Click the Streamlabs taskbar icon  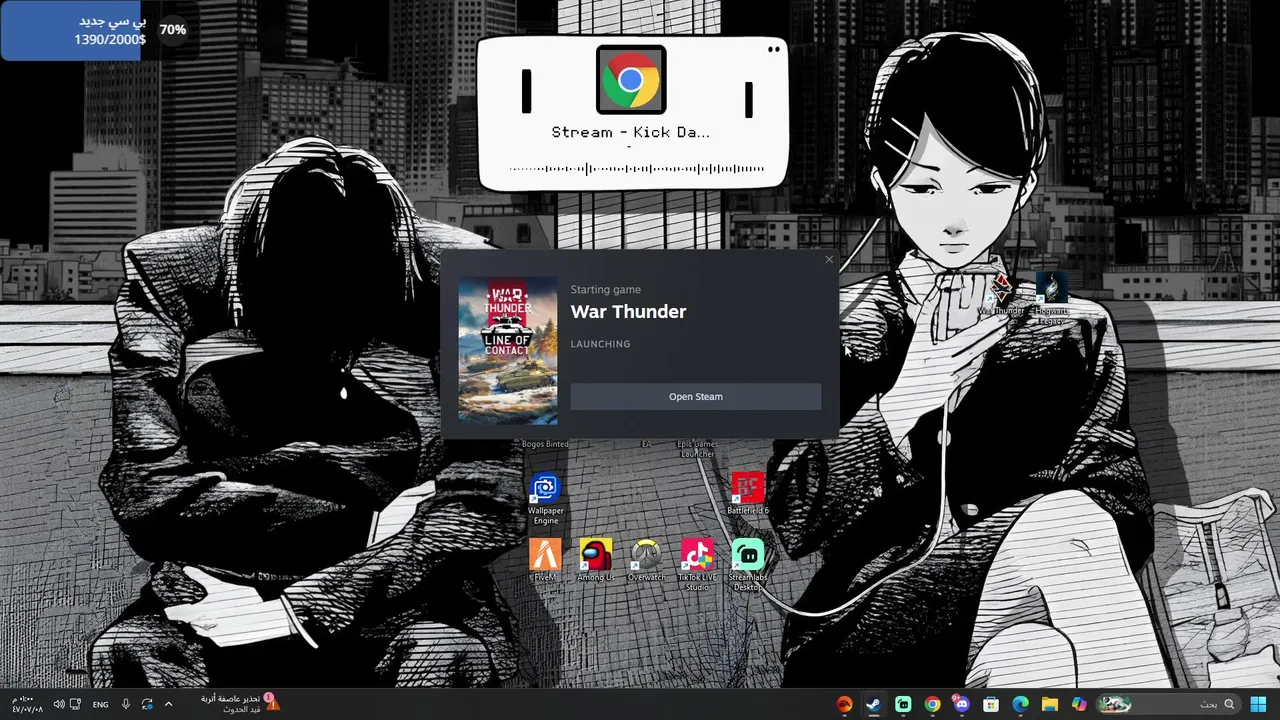click(x=903, y=704)
